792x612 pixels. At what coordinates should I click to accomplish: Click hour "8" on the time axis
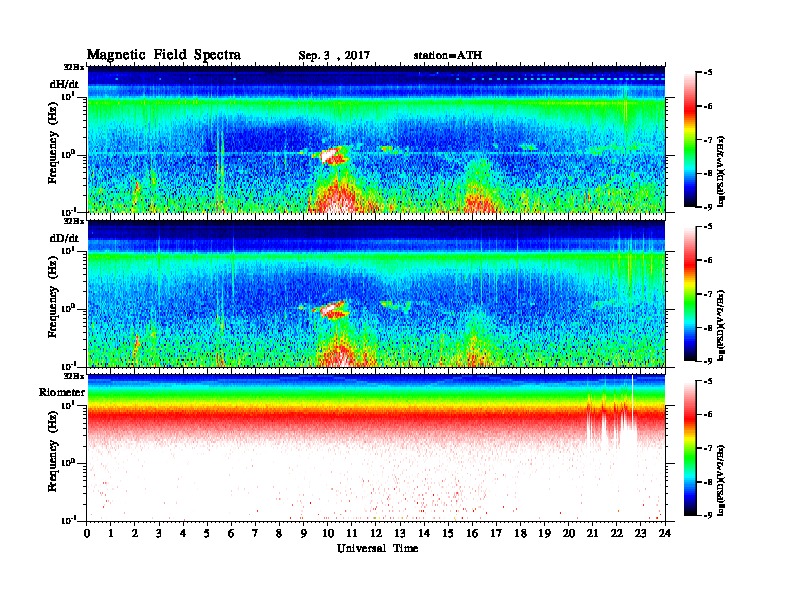[x=279, y=534]
